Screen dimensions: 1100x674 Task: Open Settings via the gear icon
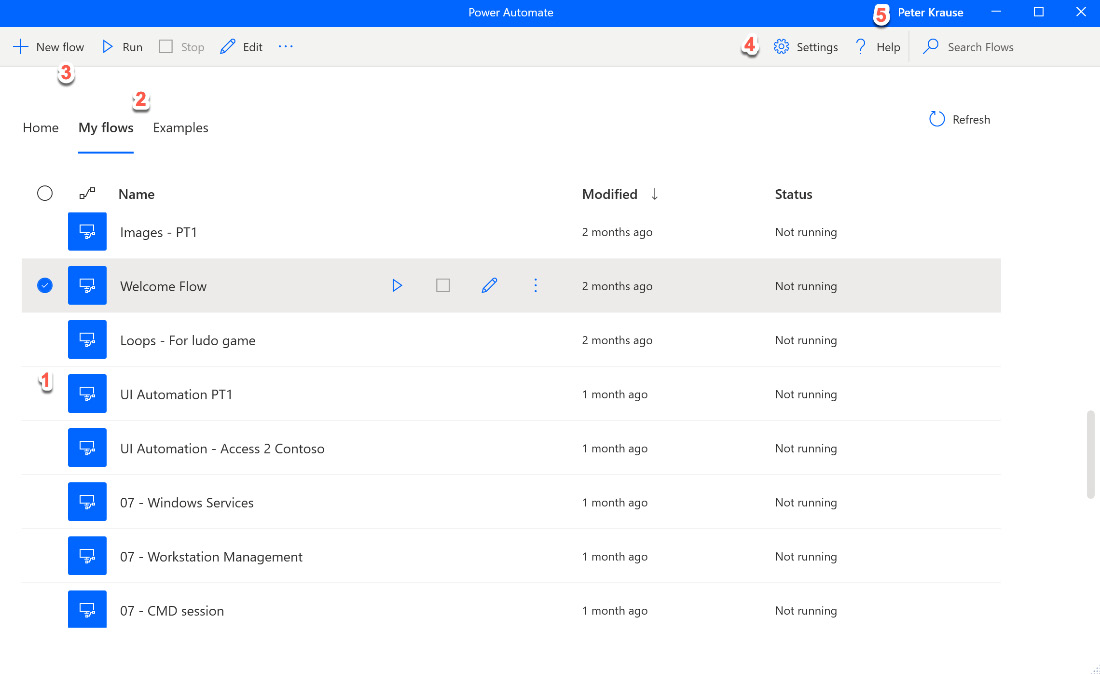point(805,47)
